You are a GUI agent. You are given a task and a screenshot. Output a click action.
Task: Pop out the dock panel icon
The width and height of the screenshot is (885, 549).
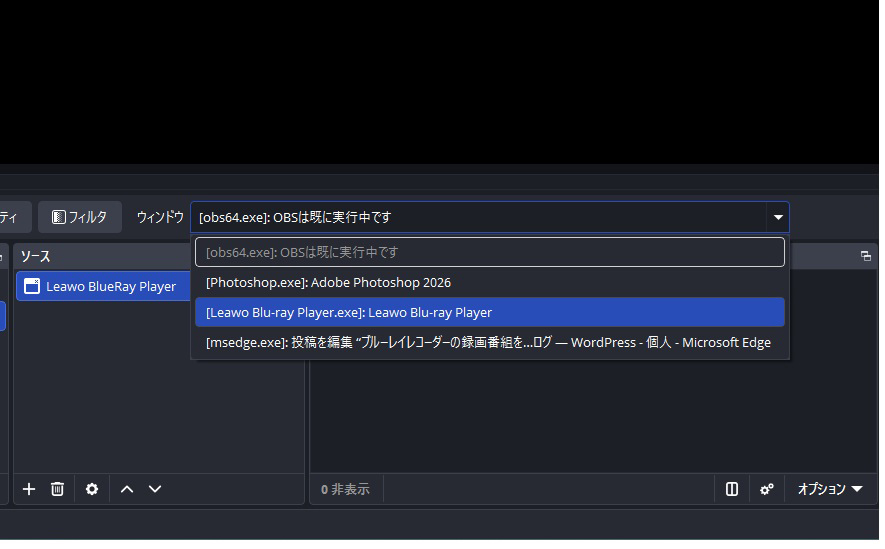(x=866, y=256)
